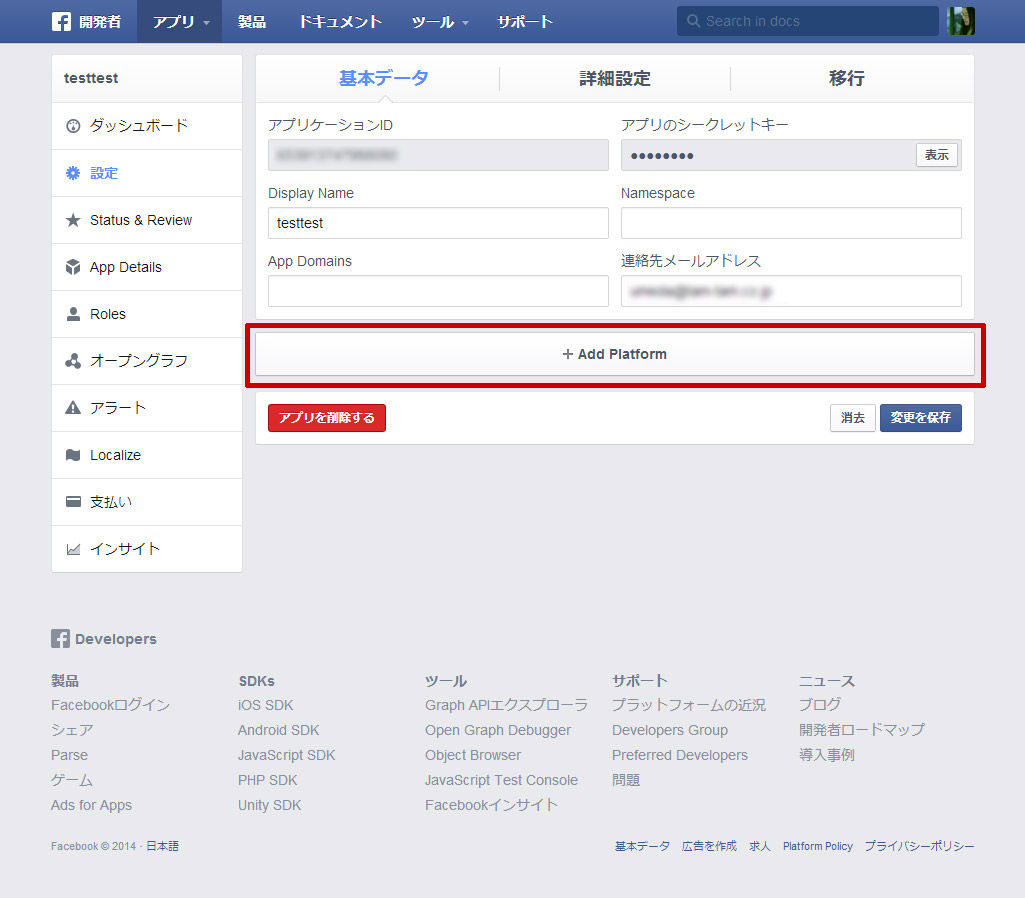Click the open graph nodes icon
Viewport: 1025px width, 898px height.
[x=73, y=361]
